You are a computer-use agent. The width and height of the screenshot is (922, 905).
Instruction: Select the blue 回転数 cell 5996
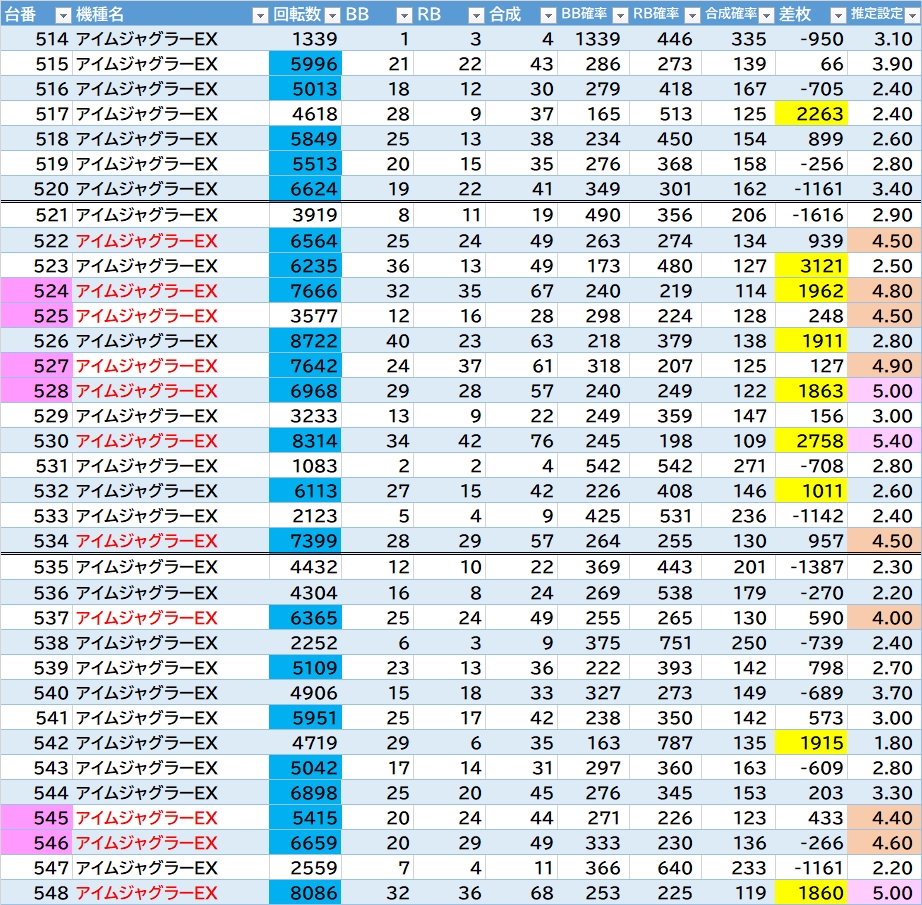click(305, 64)
